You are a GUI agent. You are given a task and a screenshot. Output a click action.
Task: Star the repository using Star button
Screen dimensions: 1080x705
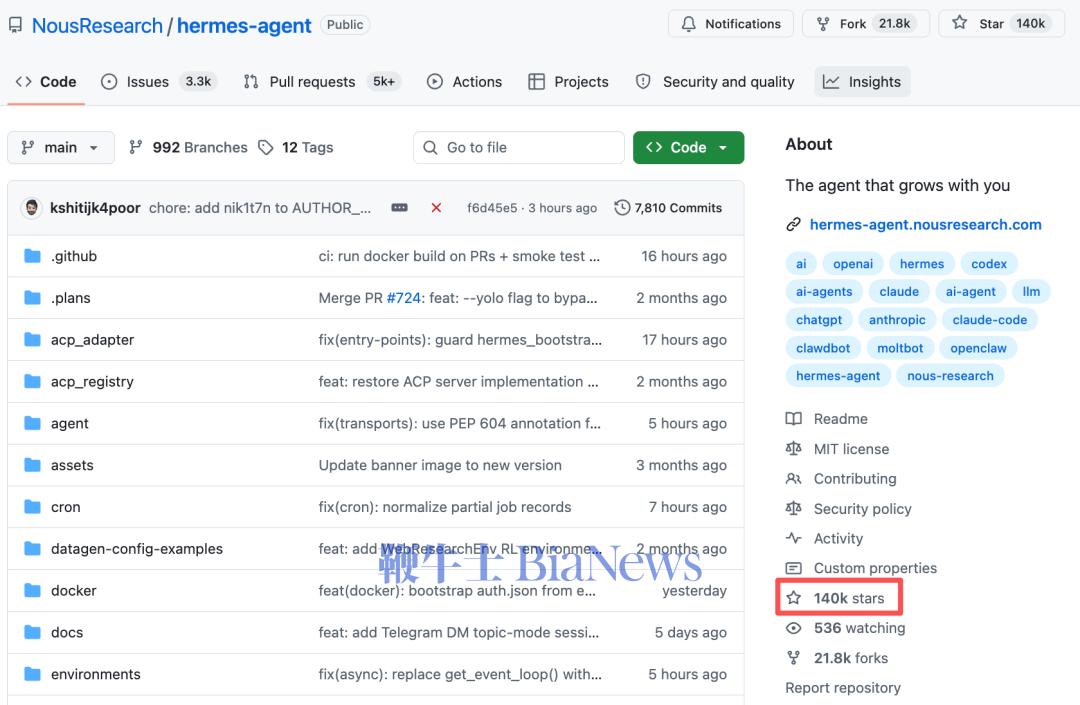point(1001,23)
